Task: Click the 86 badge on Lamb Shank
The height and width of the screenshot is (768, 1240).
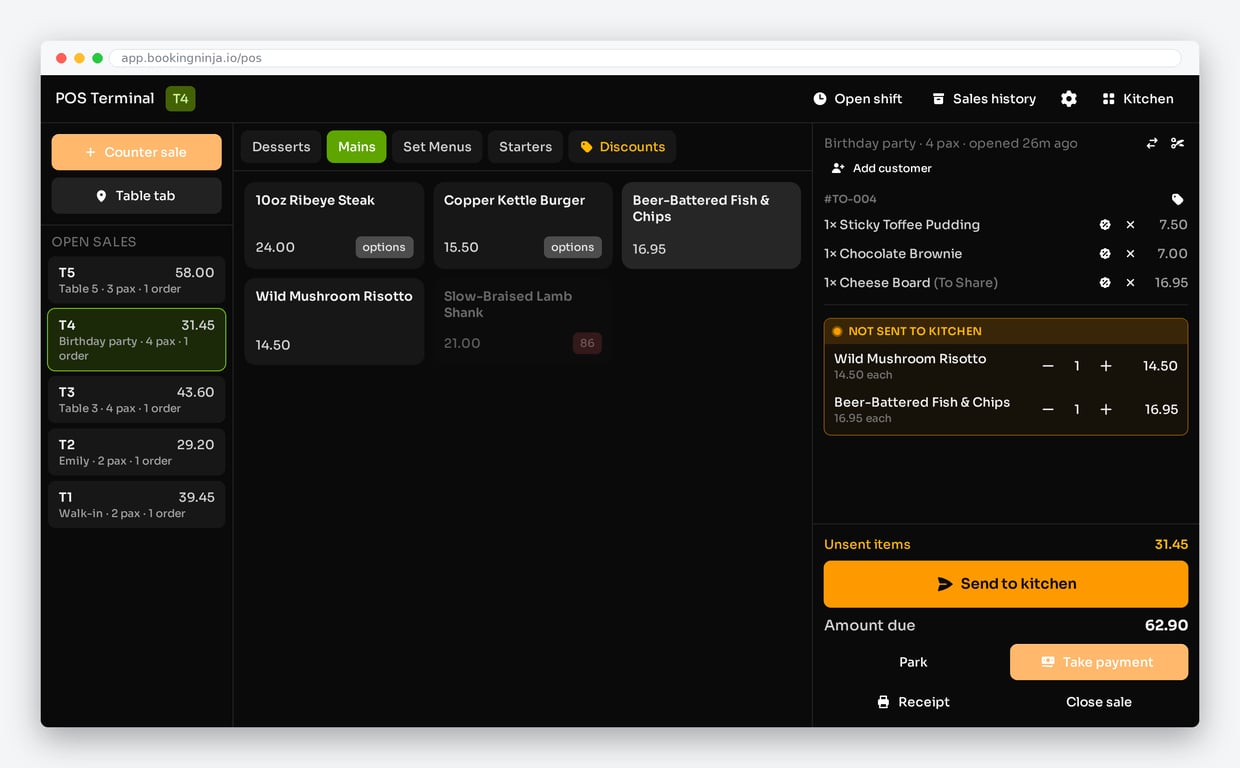Action: coord(587,343)
